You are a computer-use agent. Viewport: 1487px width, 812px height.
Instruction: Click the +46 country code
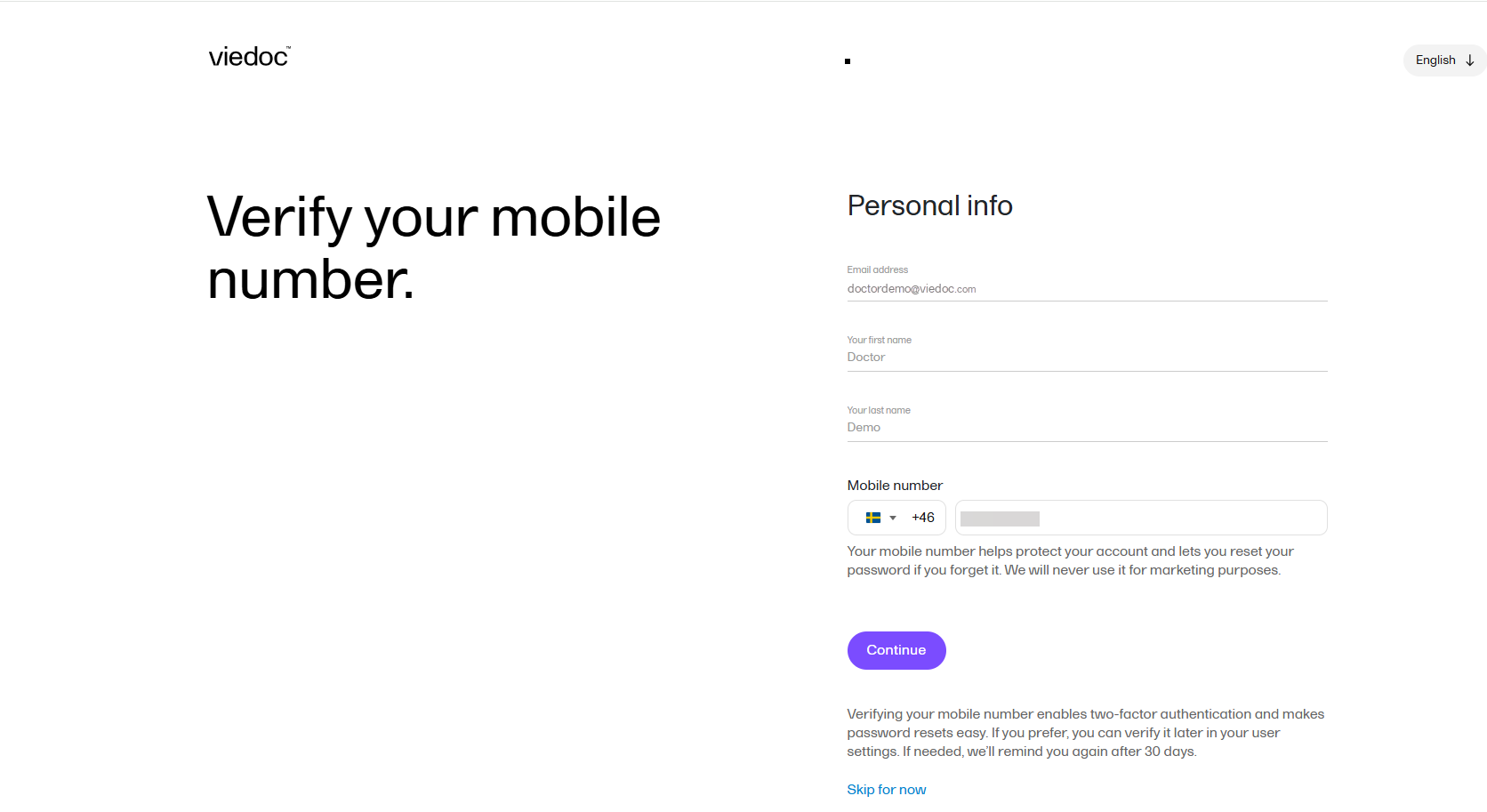[923, 518]
